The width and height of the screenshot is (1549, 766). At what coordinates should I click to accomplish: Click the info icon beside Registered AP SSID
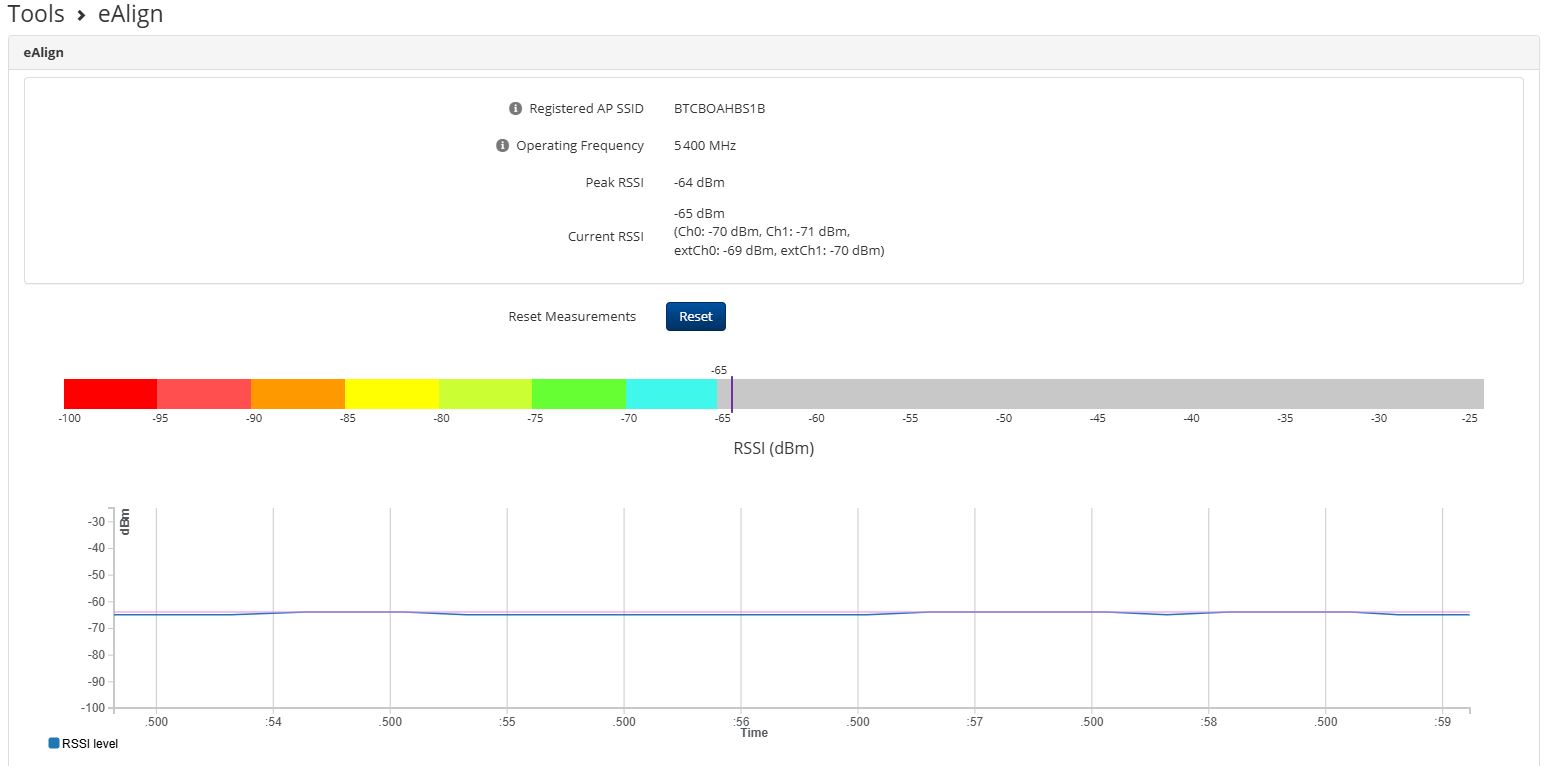[515, 109]
